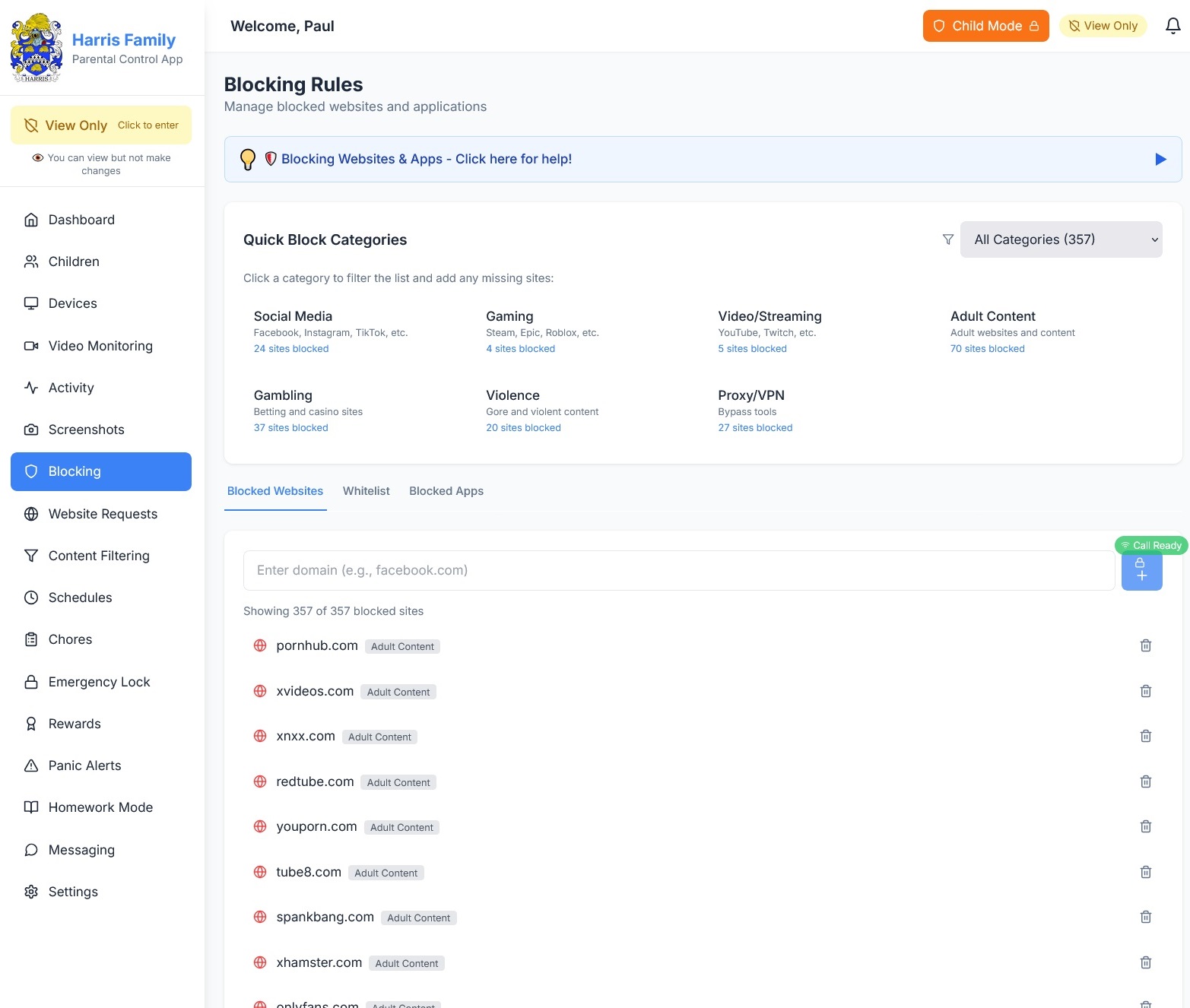Click the notification bell icon

click(x=1173, y=26)
